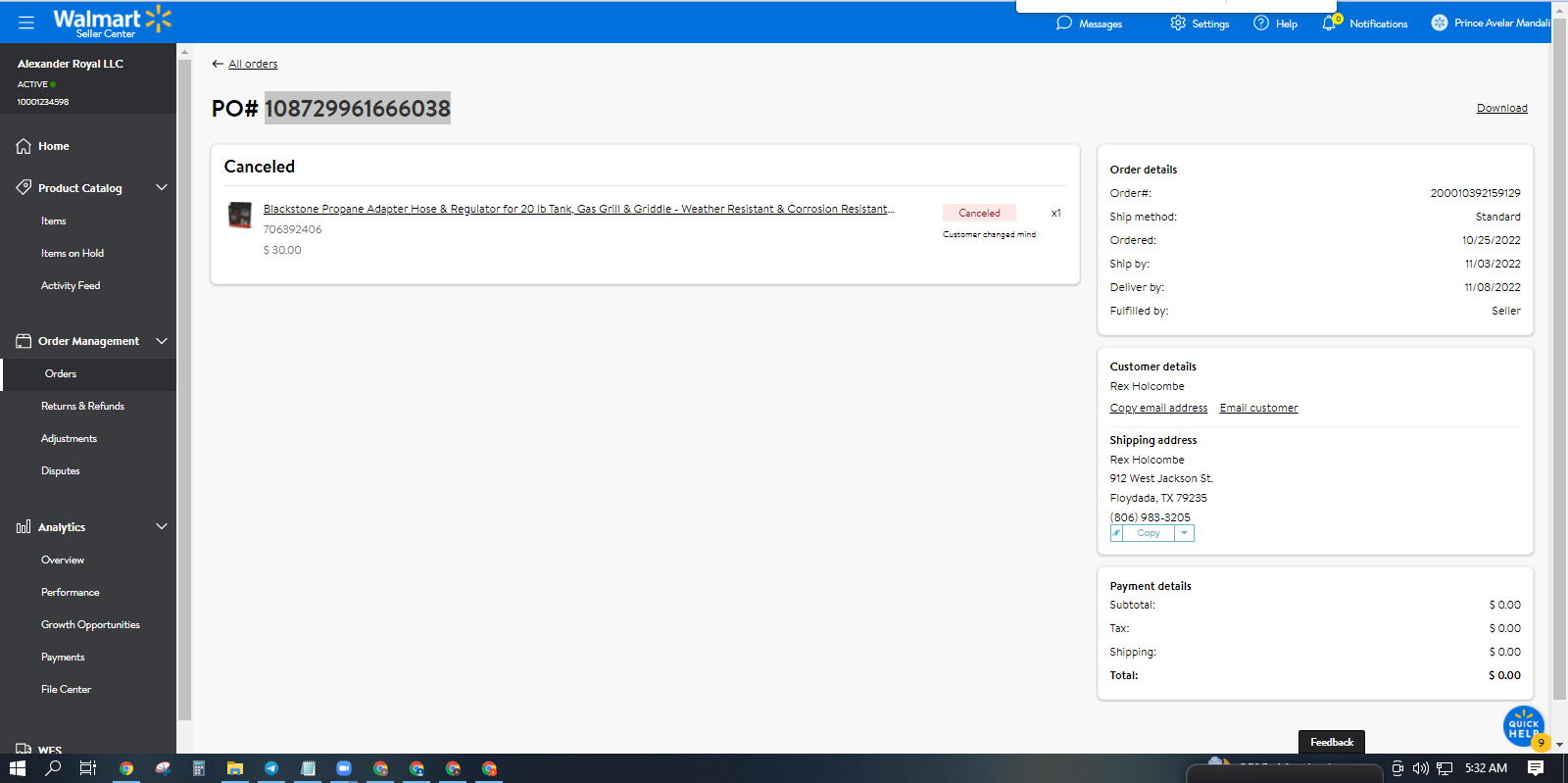
Task: Click Copy email address link
Action: tap(1158, 408)
